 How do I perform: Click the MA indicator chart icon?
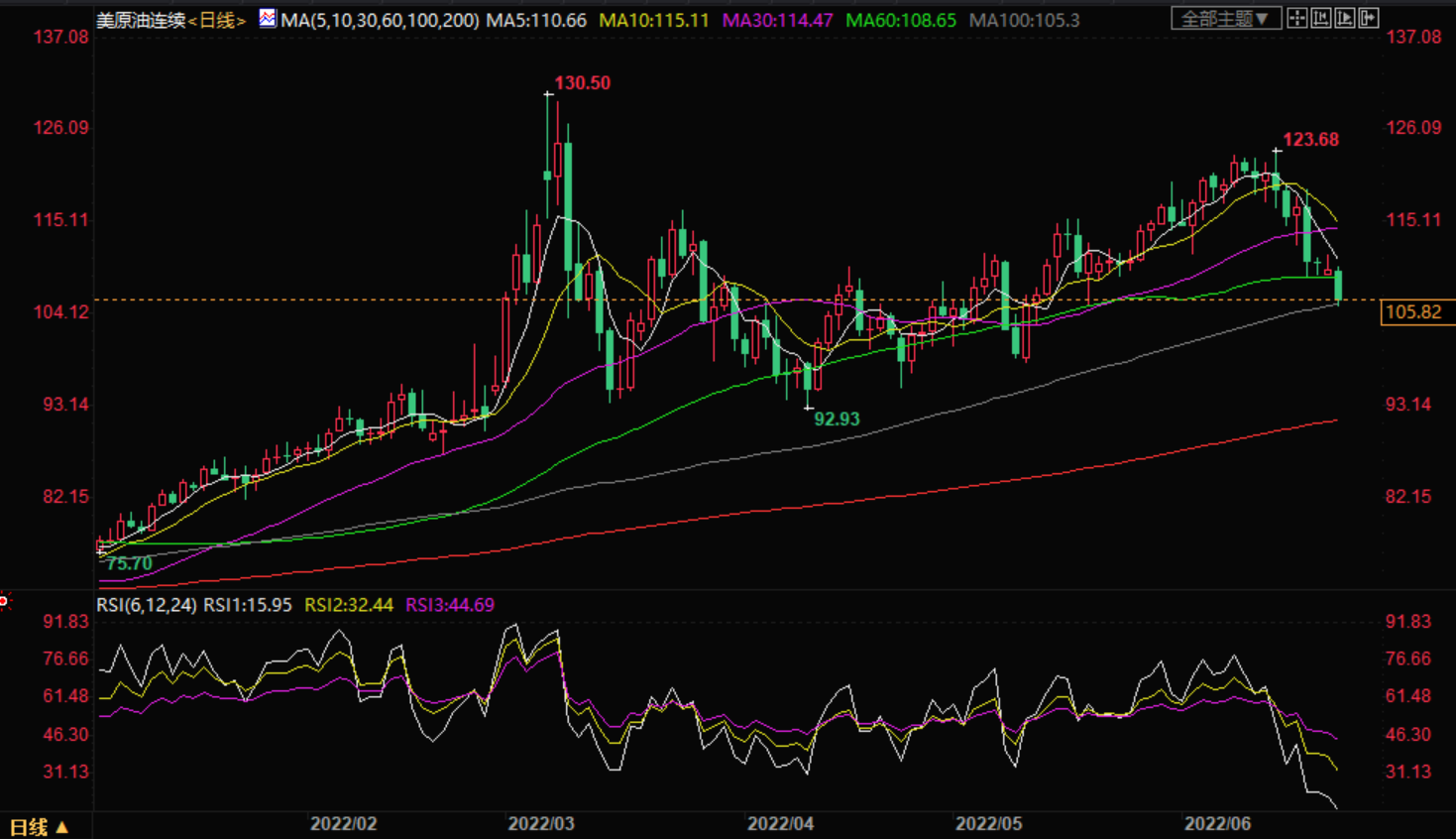pos(268,18)
